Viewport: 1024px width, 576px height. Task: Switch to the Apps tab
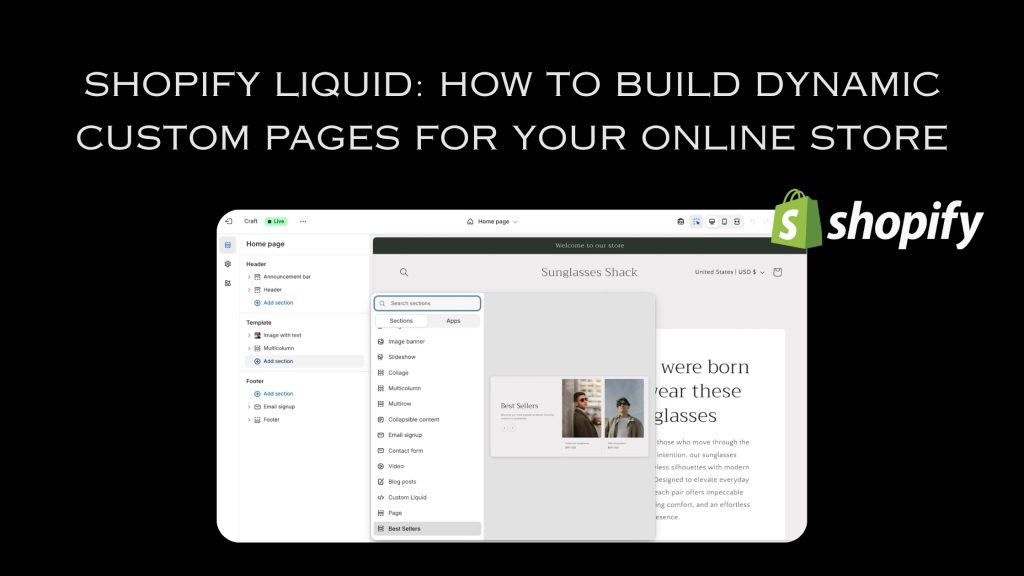coord(453,321)
